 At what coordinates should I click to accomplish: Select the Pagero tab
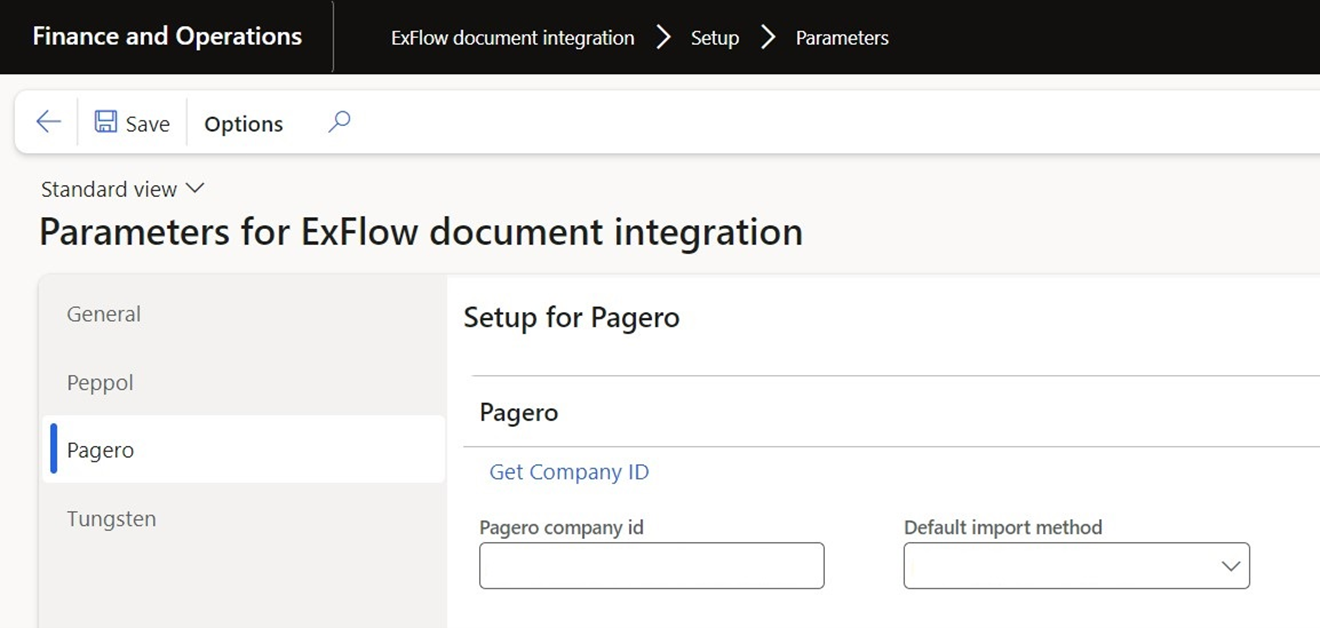pos(244,450)
